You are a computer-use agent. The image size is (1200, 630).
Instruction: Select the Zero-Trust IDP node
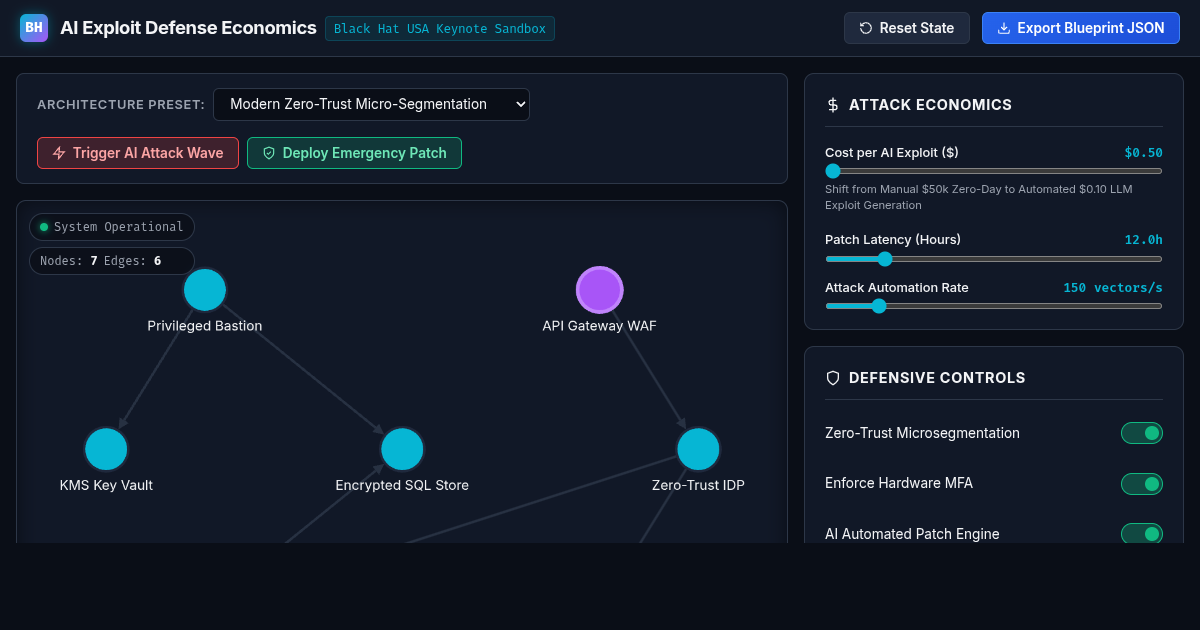(698, 449)
